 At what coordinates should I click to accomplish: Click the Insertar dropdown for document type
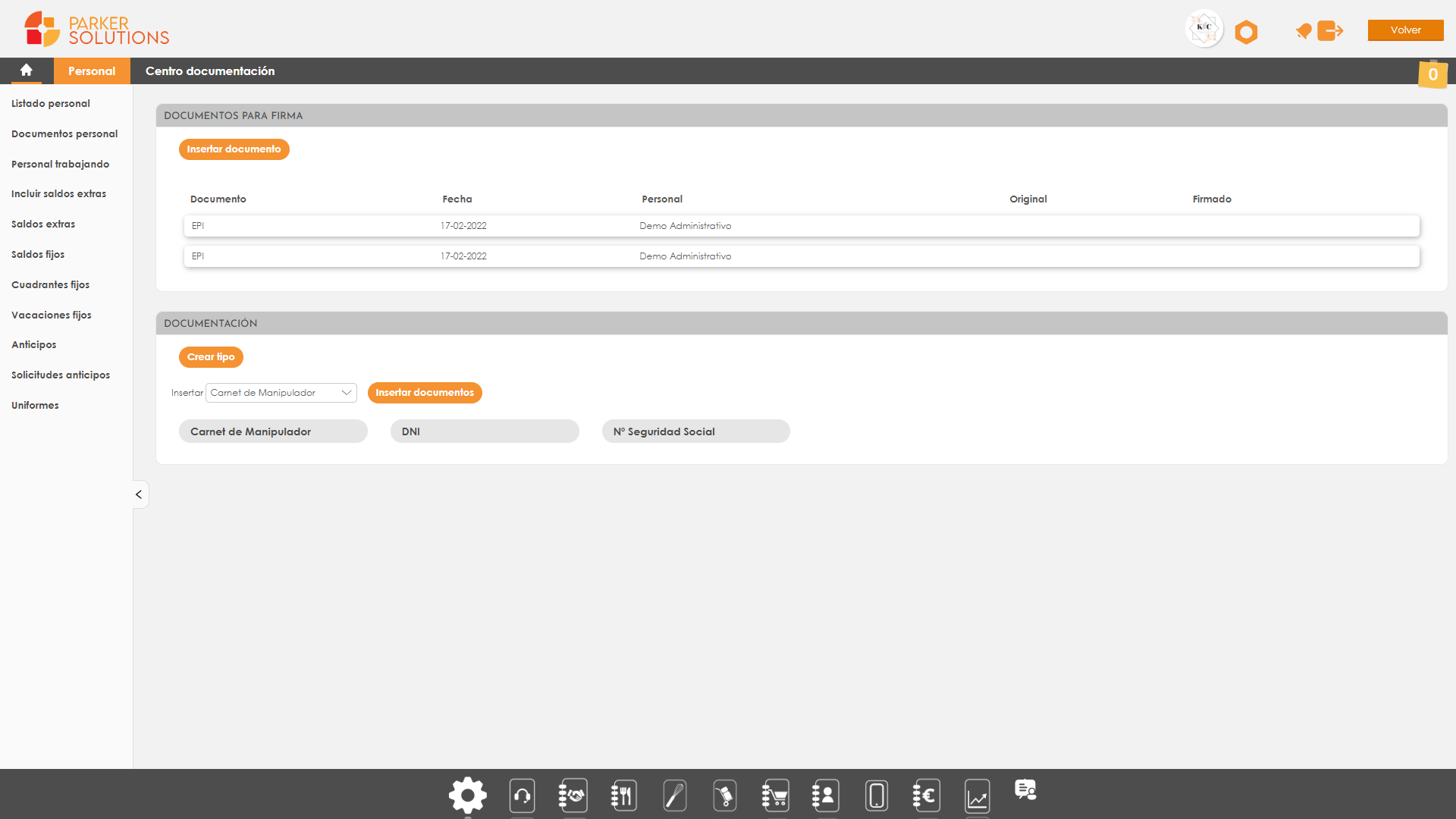coord(281,392)
